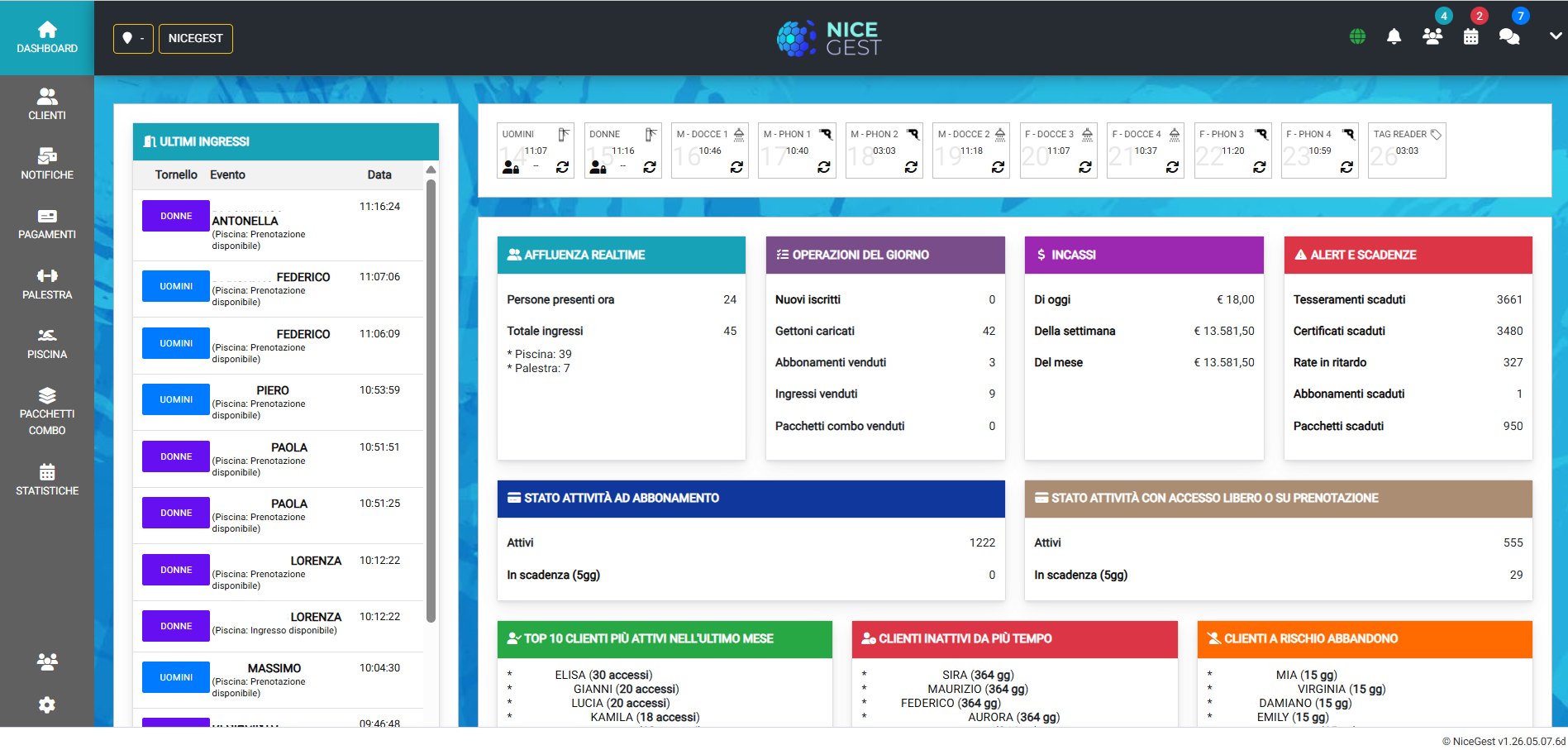Open Pacchetti Combo in sidebar
Viewport: 1568px width, 750px height.
click(x=47, y=411)
